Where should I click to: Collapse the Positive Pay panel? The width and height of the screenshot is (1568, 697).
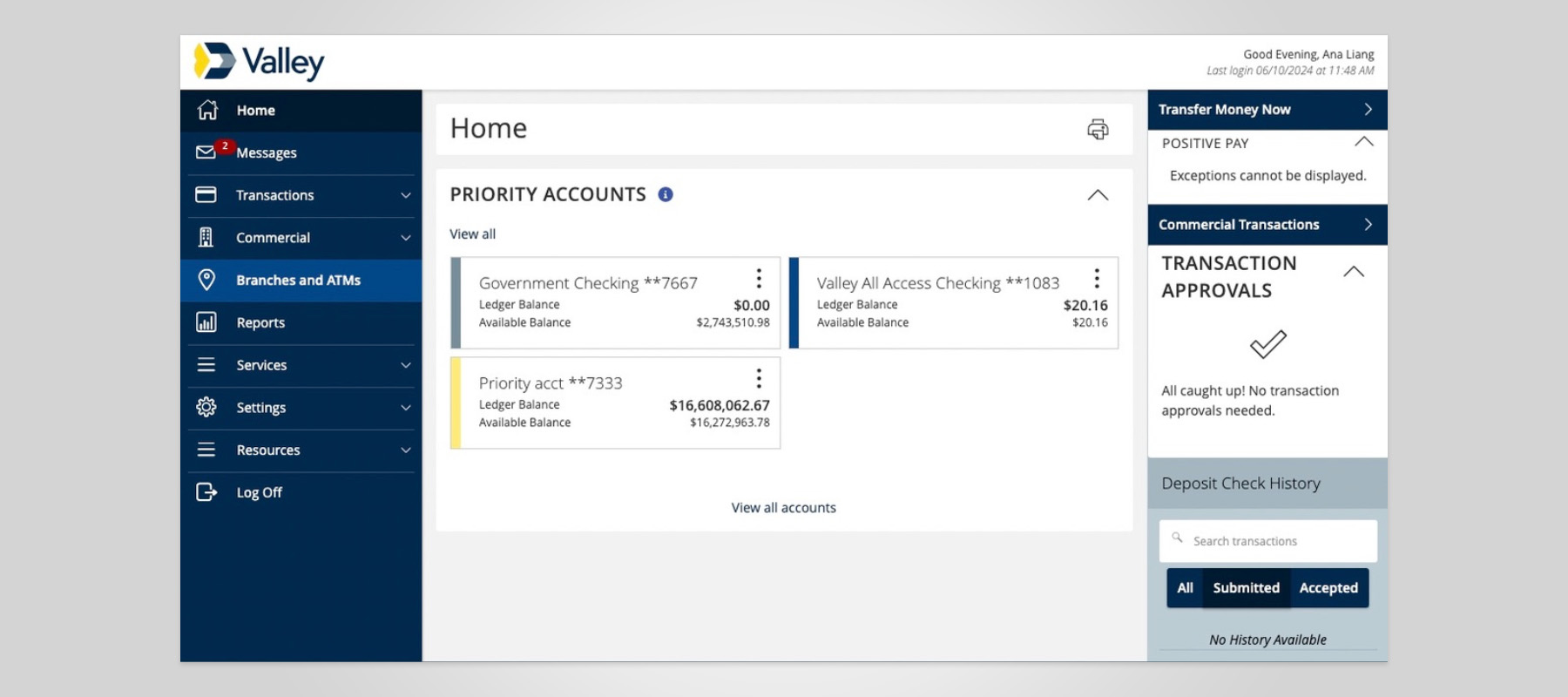1364,141
